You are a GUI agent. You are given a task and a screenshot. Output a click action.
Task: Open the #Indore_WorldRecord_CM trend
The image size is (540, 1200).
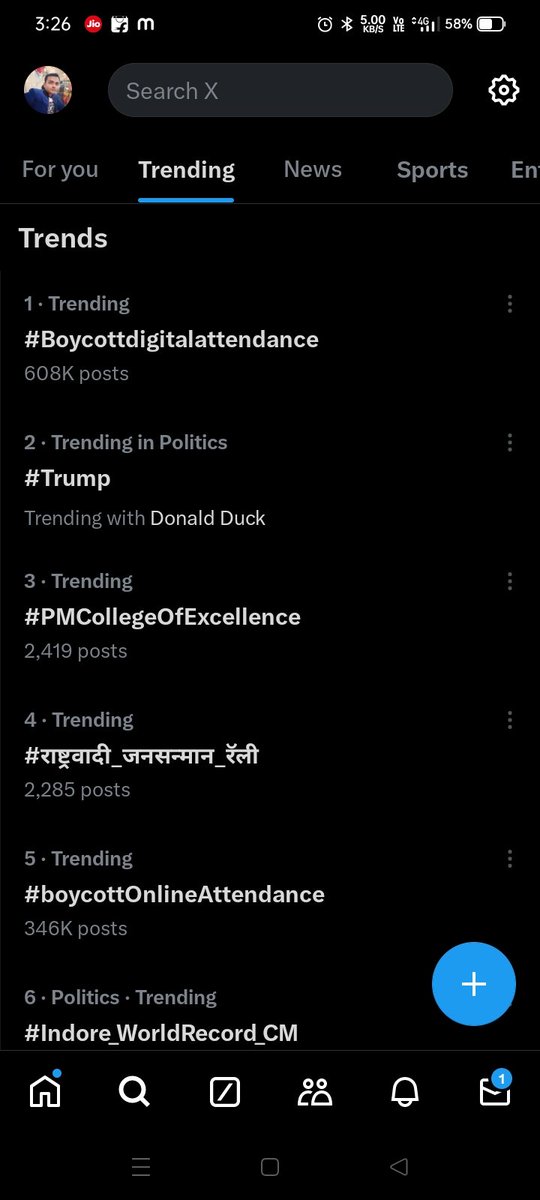click(161, 1032)
